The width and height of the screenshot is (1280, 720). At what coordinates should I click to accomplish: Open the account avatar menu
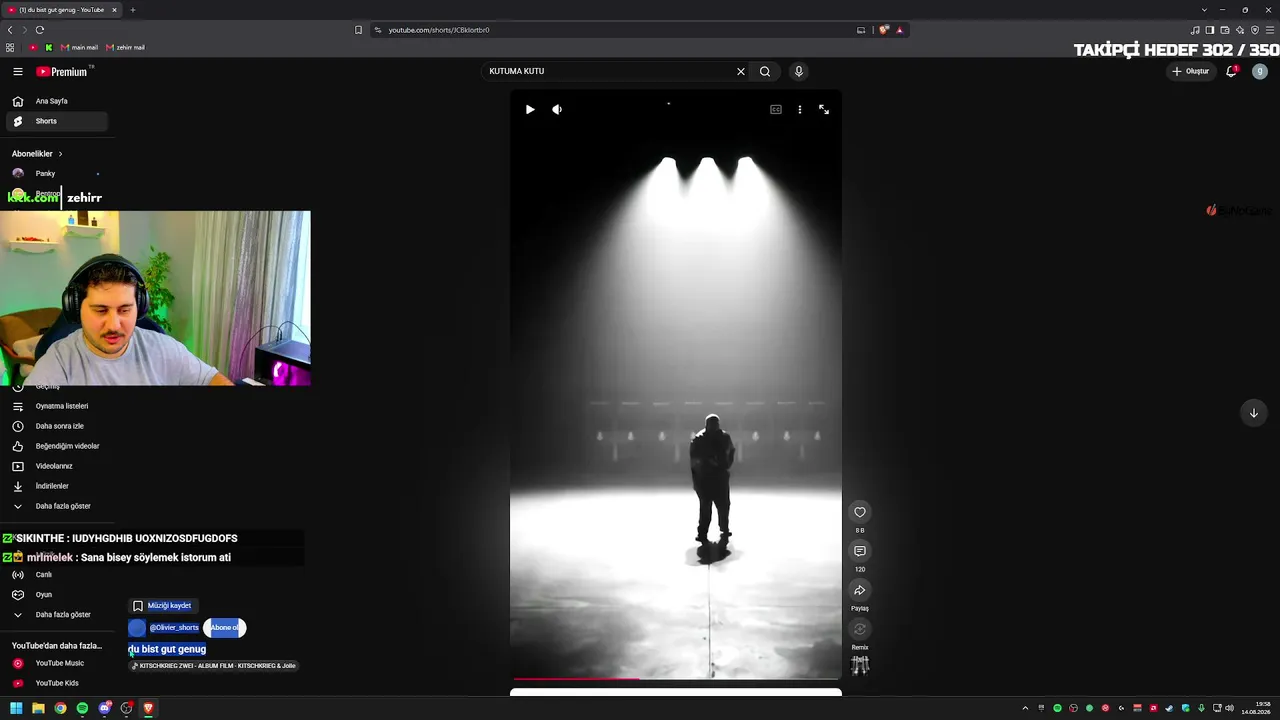(x=1260, y=71)
